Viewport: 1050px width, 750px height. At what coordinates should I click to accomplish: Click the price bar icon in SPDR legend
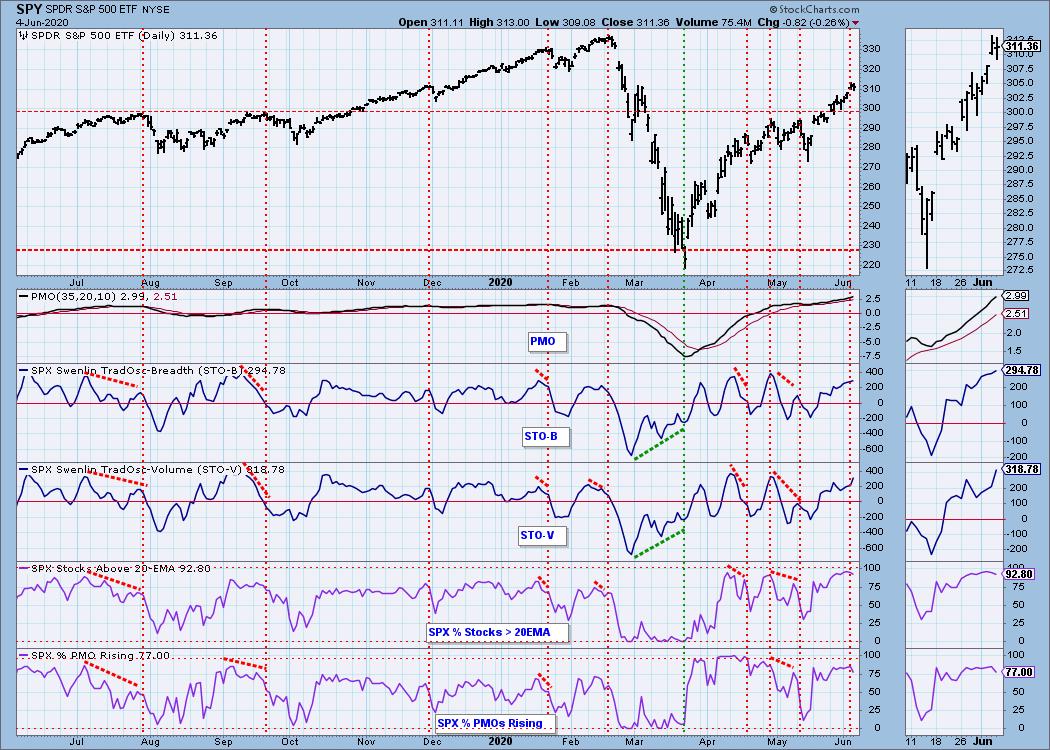[23, 35]
